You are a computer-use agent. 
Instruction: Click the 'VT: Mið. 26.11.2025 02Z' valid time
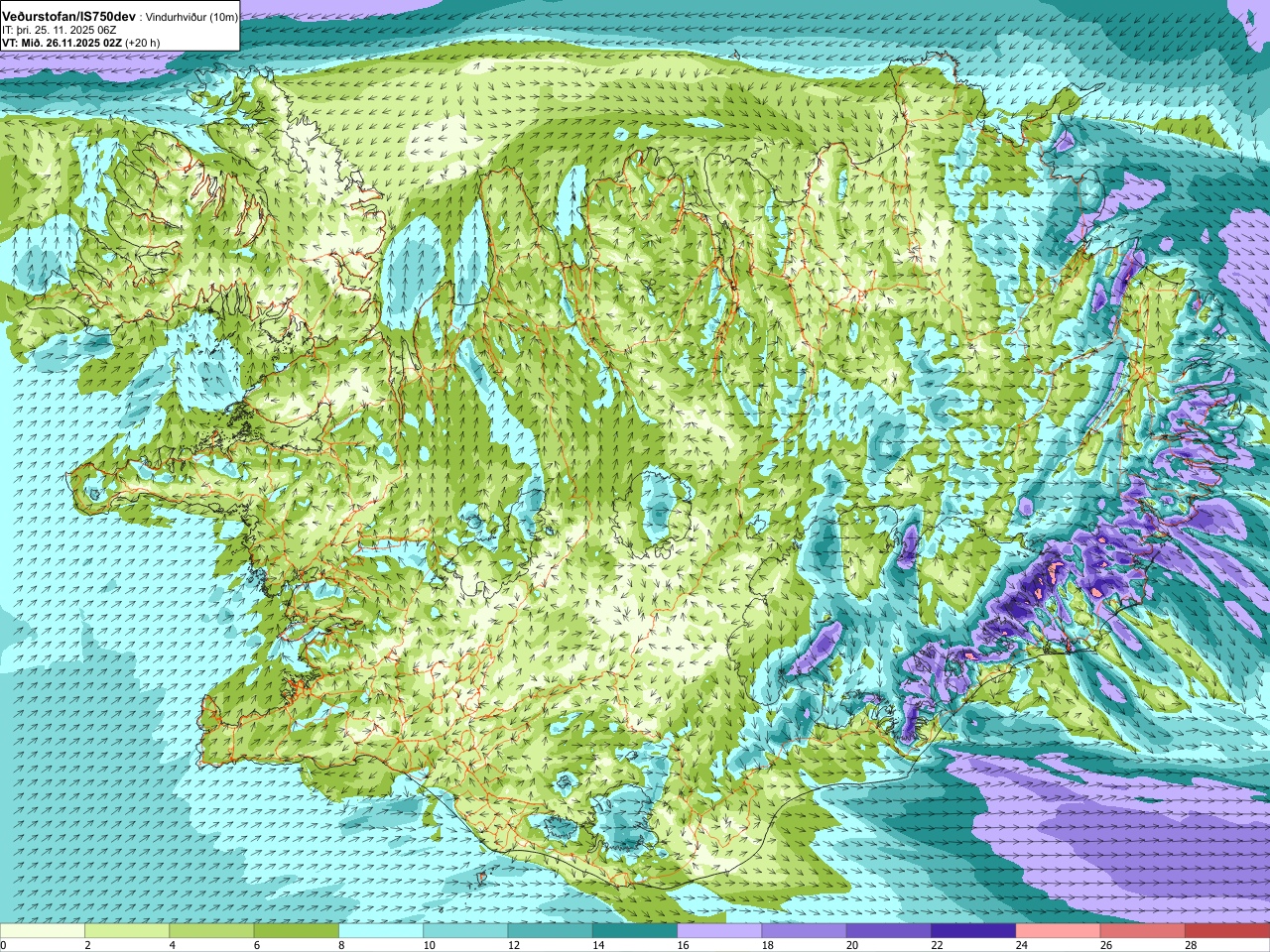62,43
